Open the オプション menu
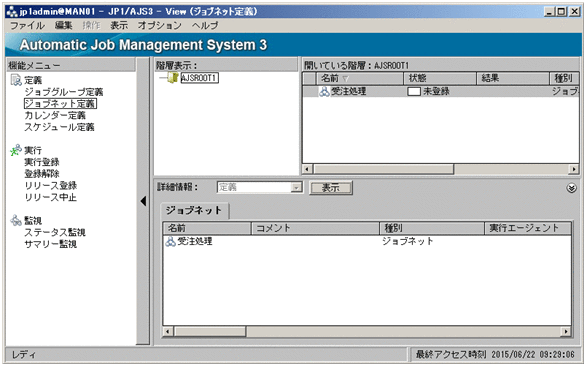The image size is (588, 367). (x=160, y=25)
